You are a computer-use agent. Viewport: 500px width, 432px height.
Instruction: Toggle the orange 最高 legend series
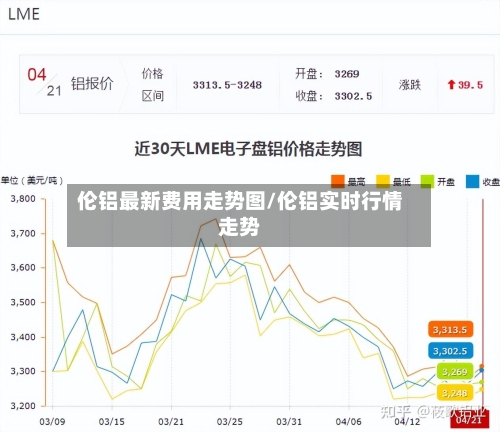(348, 182)
